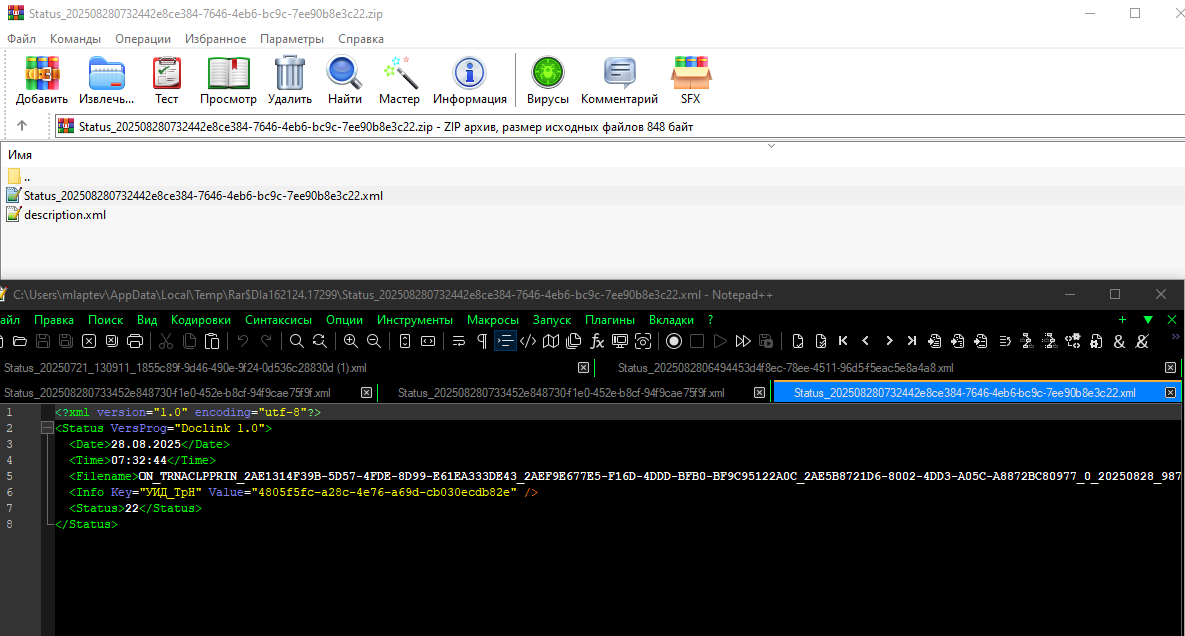This screenshot has height=636, width=1185.
Task: Click the next search result arrow icon
Action: (889, 341)
